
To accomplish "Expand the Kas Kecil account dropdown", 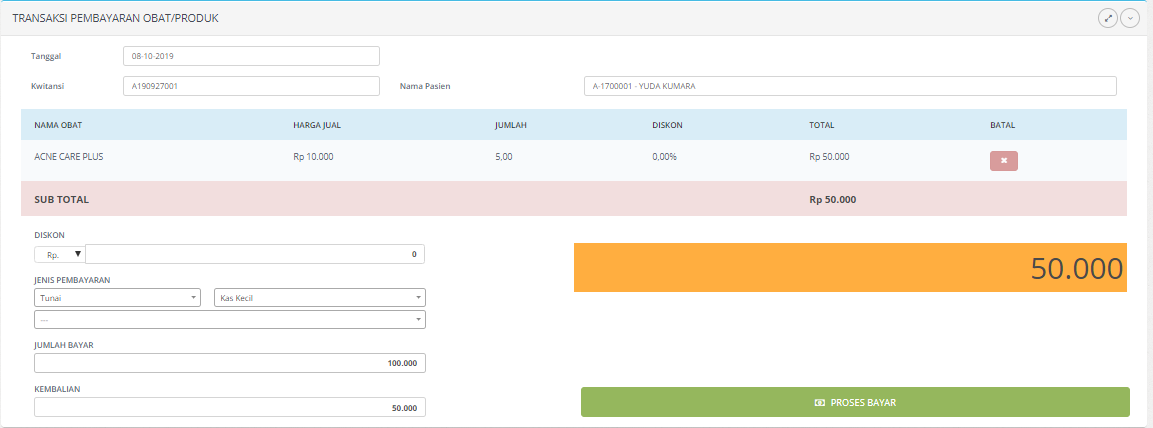I will tap(320, 298).
